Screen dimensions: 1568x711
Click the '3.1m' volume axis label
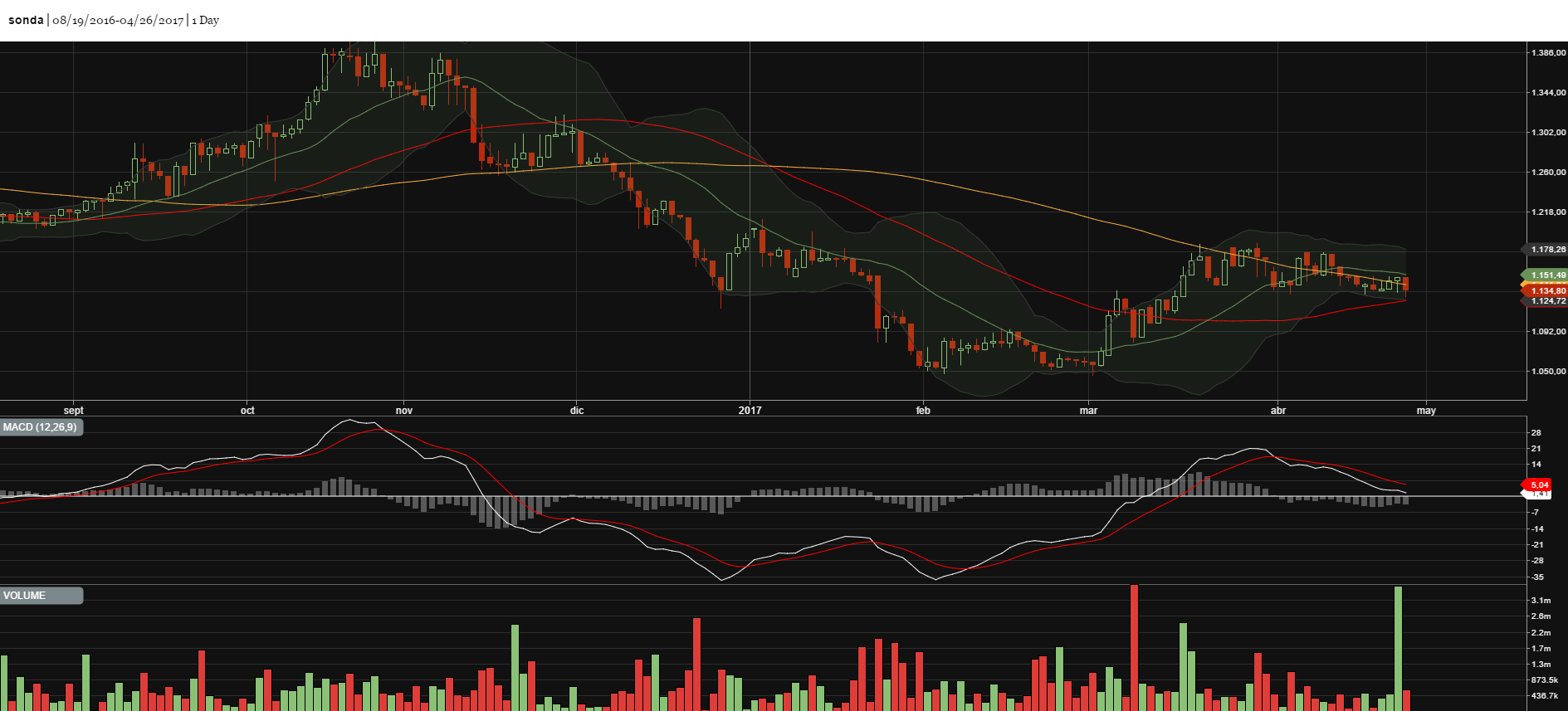[1541, 601]
